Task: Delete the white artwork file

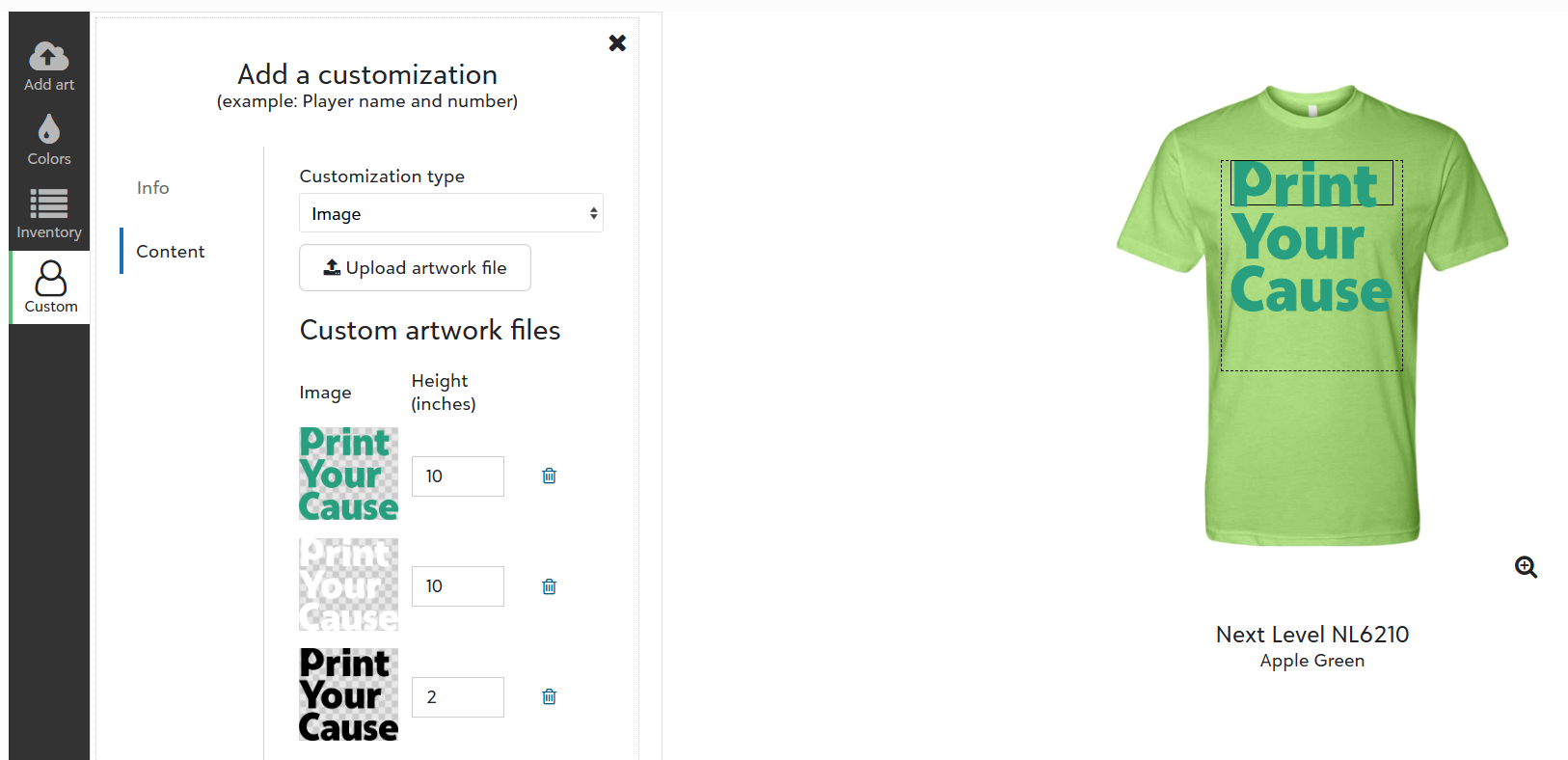Action: [x=549, y=586]
